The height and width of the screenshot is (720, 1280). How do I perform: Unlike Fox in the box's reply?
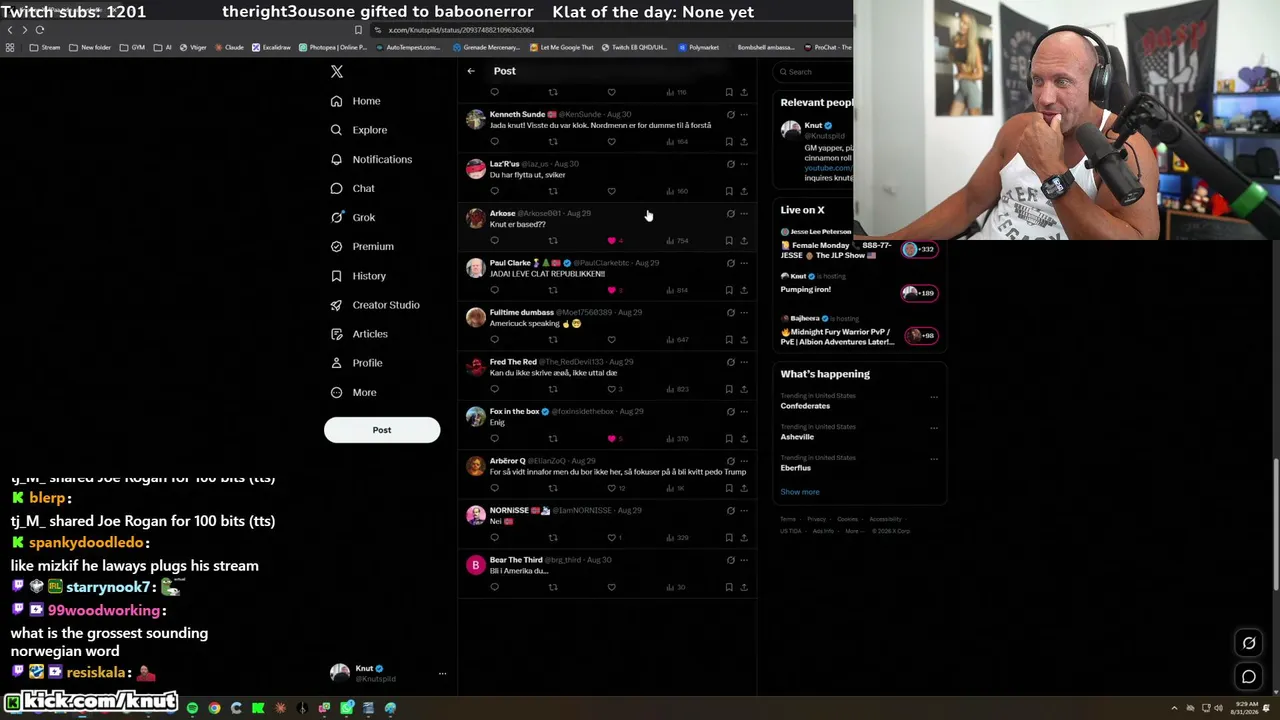(x=612, y=438)
